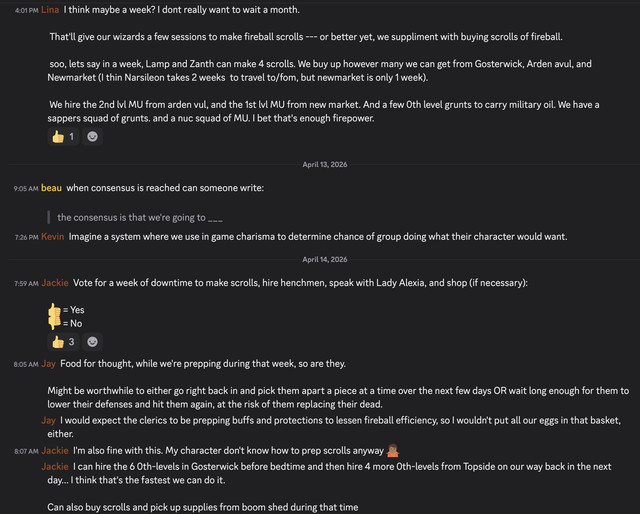The image size is (640, 514).
Task: Click second Jay username before 'I would expect'
Action: (x=48, y=421)
